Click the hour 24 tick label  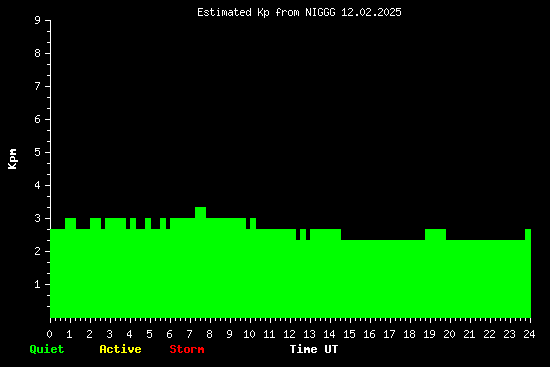[529, 334]
